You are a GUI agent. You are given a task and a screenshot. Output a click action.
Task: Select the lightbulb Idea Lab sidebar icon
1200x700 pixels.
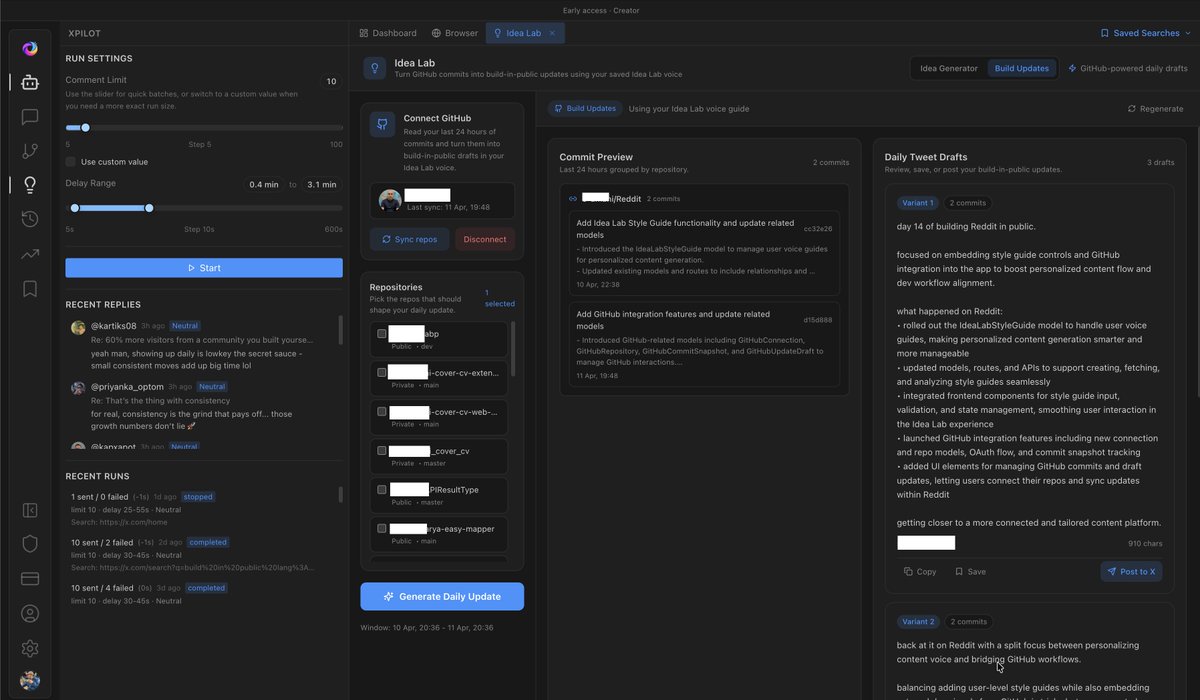coord(30,185)
